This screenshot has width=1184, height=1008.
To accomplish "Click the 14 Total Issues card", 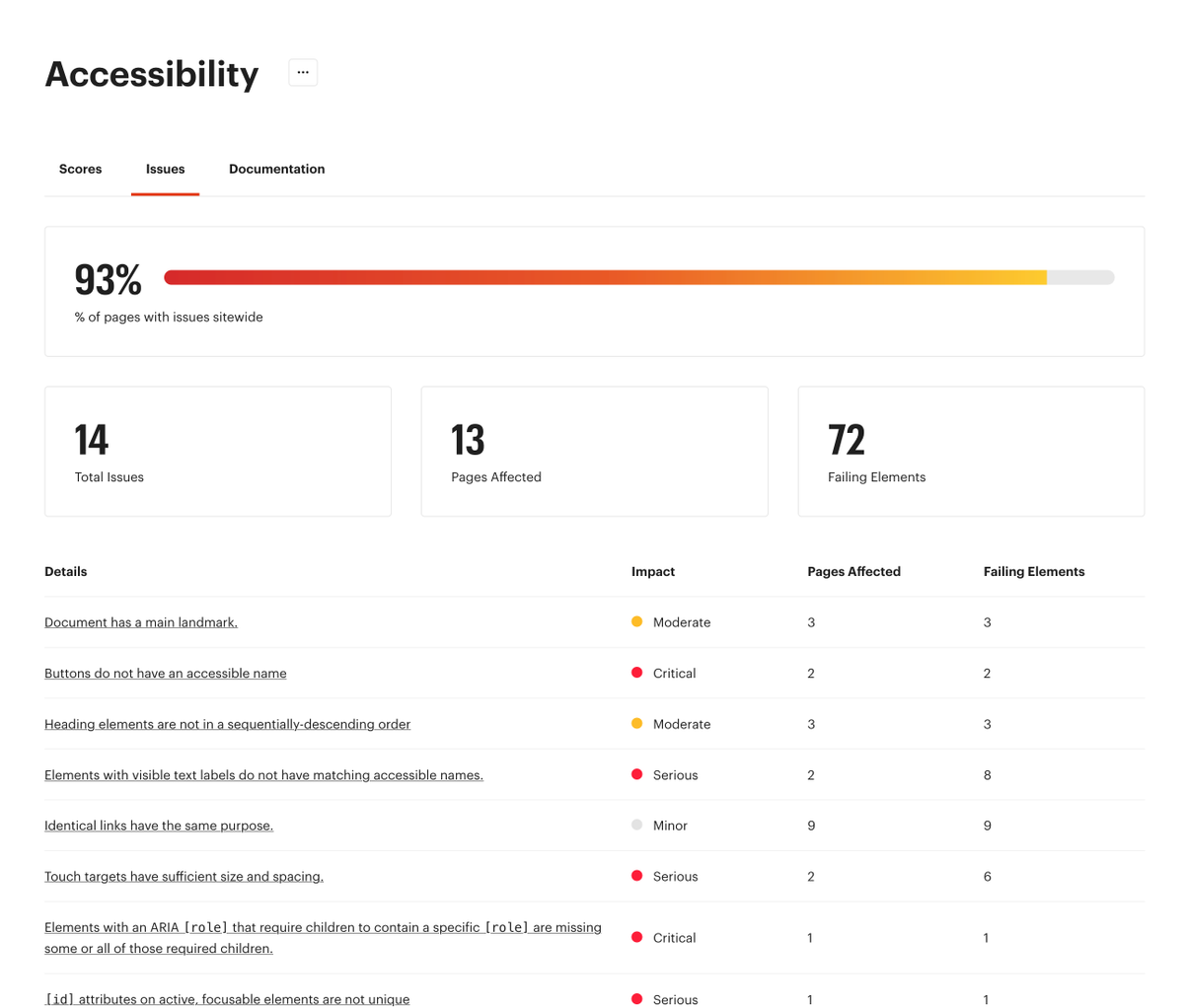I will pyautogui.click(x=218, y=451).
